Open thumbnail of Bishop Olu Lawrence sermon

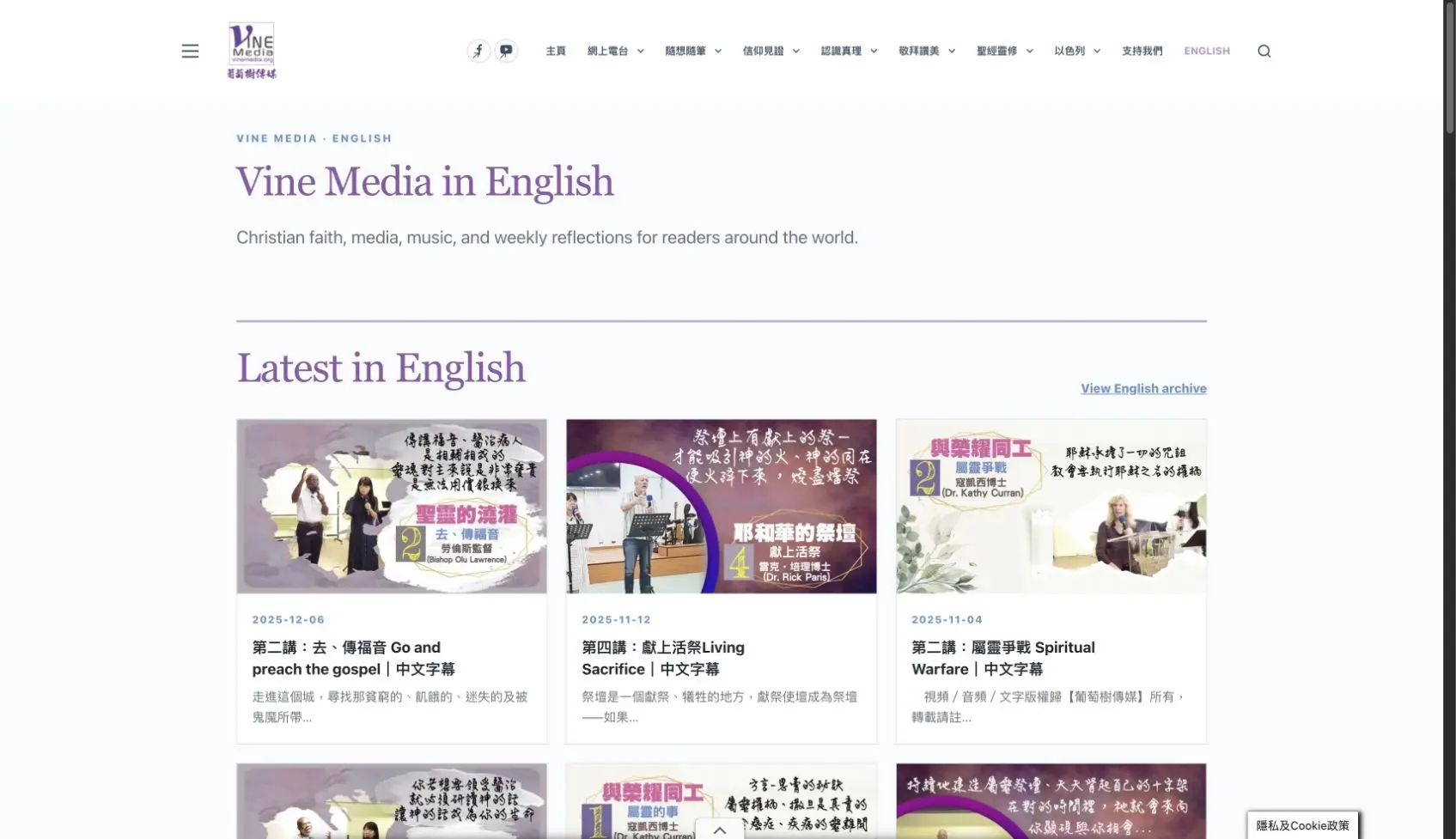[392, 506]
